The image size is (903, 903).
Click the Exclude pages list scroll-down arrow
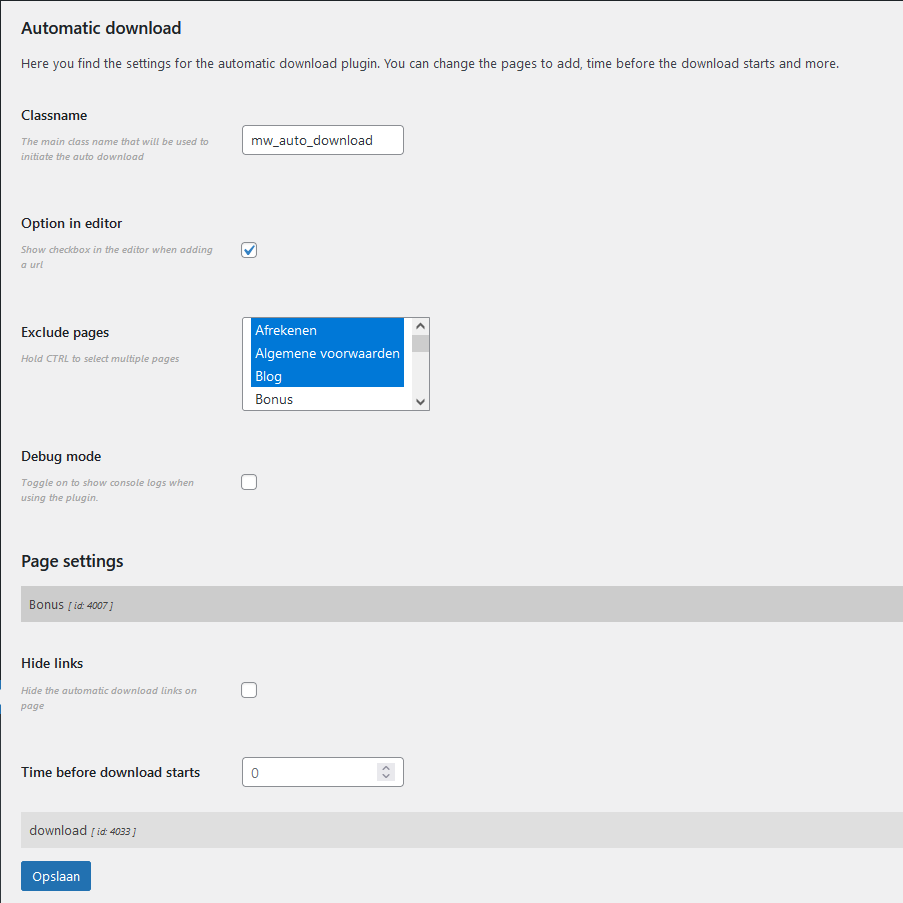pyautogui.click(x=420, y=402)
